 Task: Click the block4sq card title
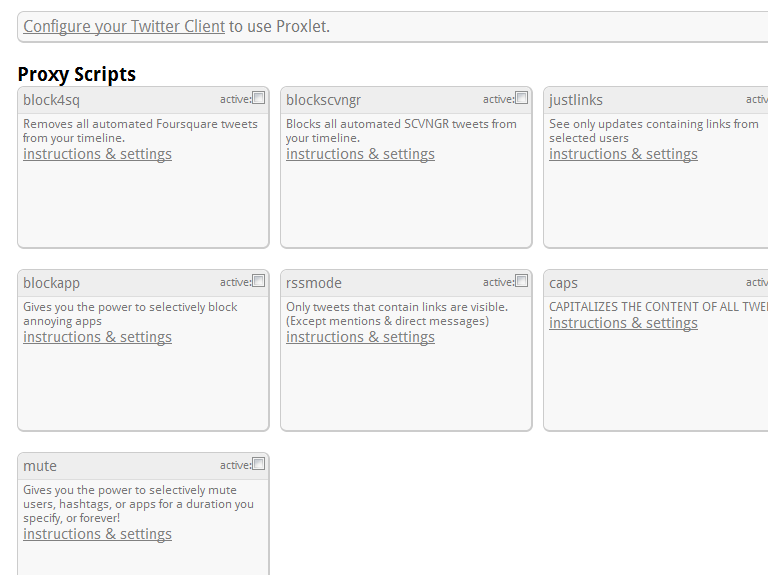coord(48,100)
